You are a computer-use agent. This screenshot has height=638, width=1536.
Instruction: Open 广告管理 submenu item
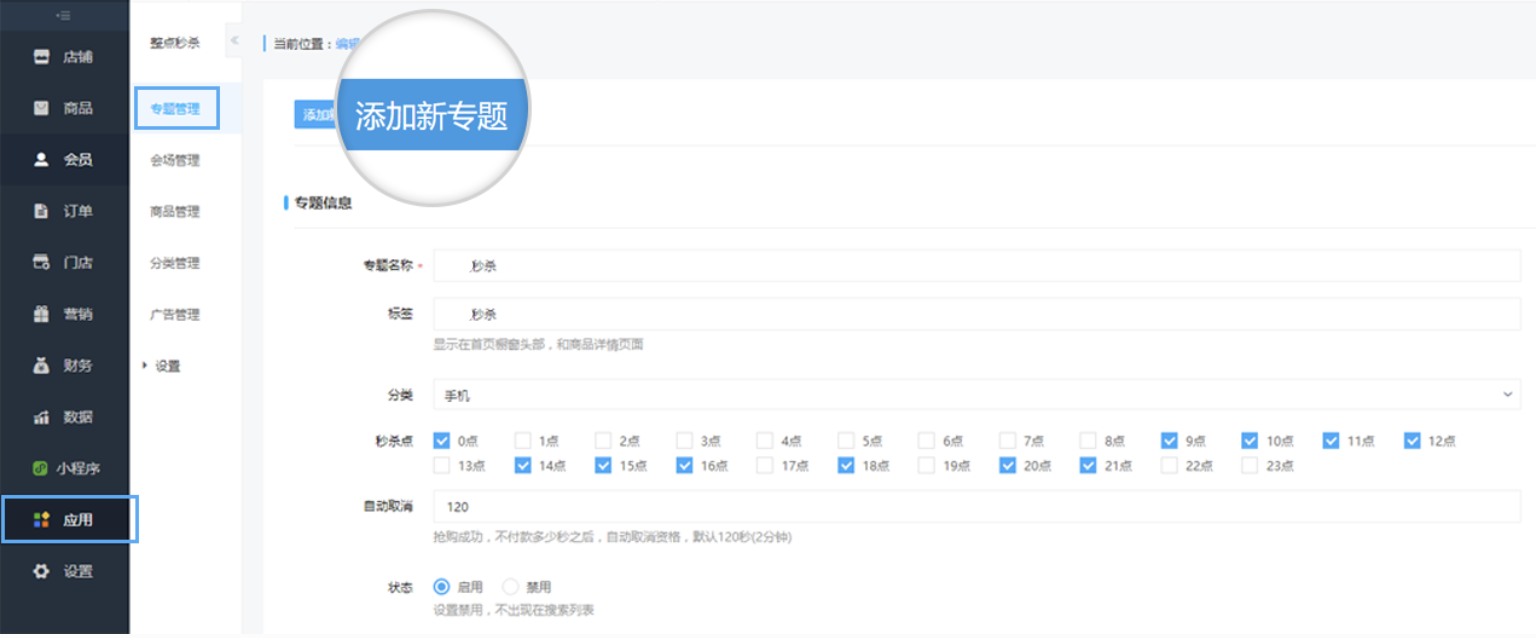click(176, 314)
